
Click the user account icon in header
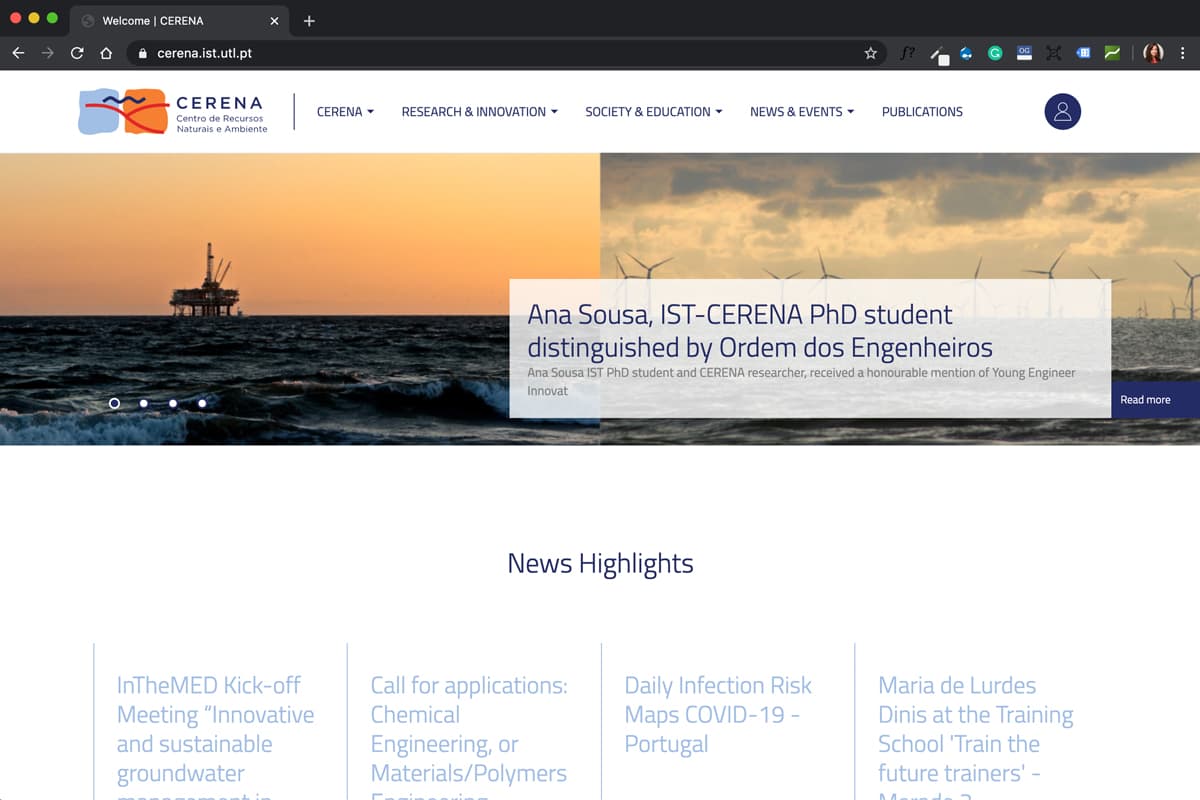1062,112
